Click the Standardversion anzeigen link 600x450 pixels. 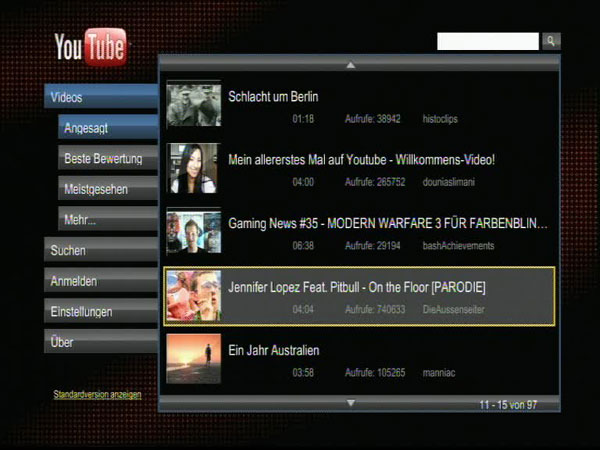point(97,395)
